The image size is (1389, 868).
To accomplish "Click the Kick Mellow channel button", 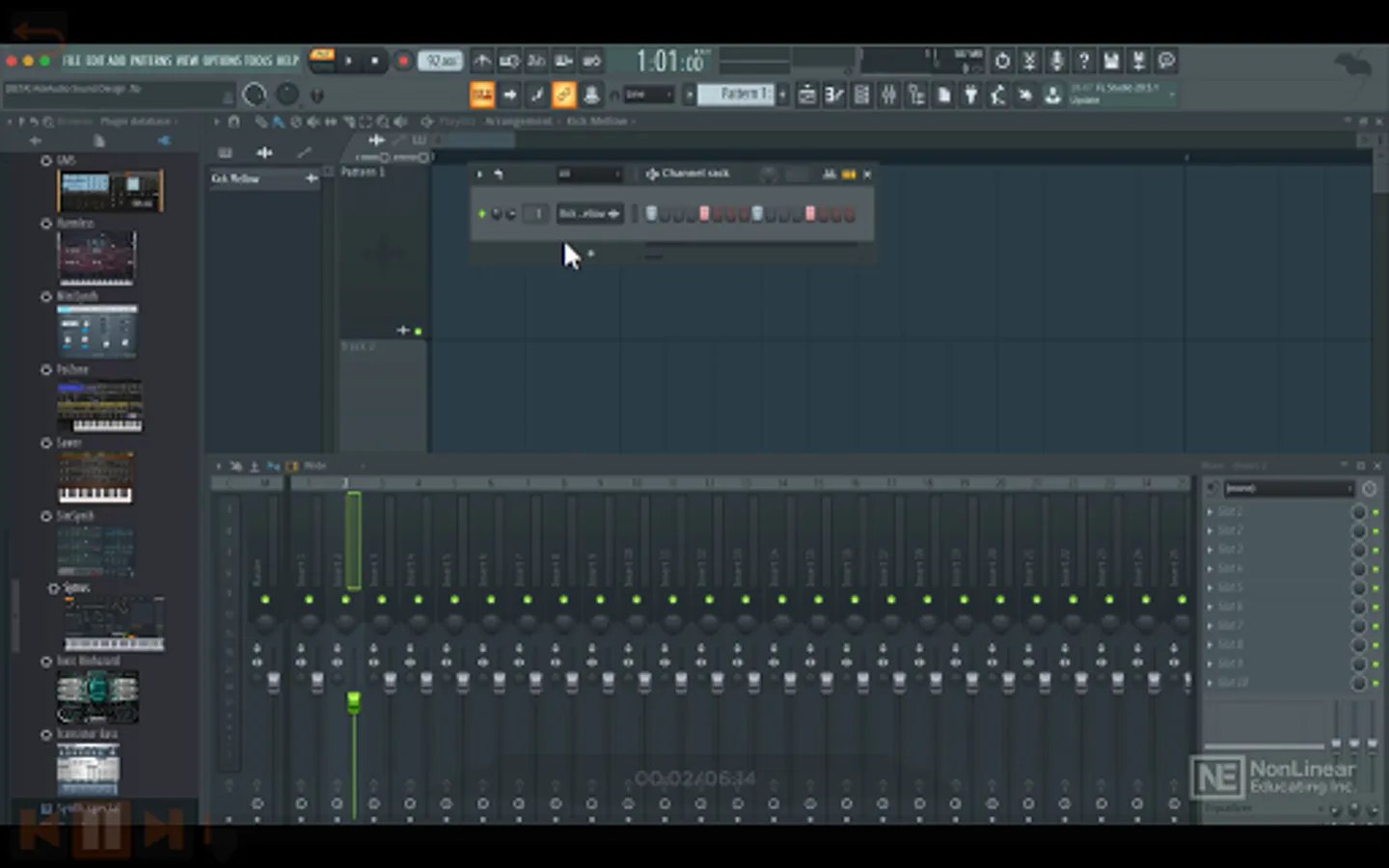I will pyautogui.click(x=588, y=214).
